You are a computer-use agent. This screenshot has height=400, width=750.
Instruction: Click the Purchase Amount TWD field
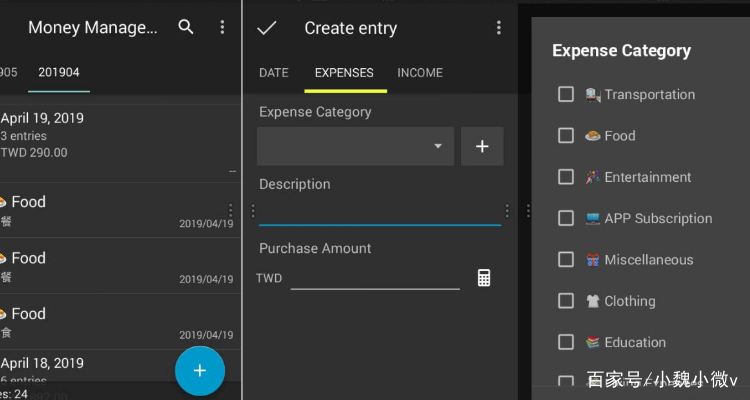(x=375, y=278)
